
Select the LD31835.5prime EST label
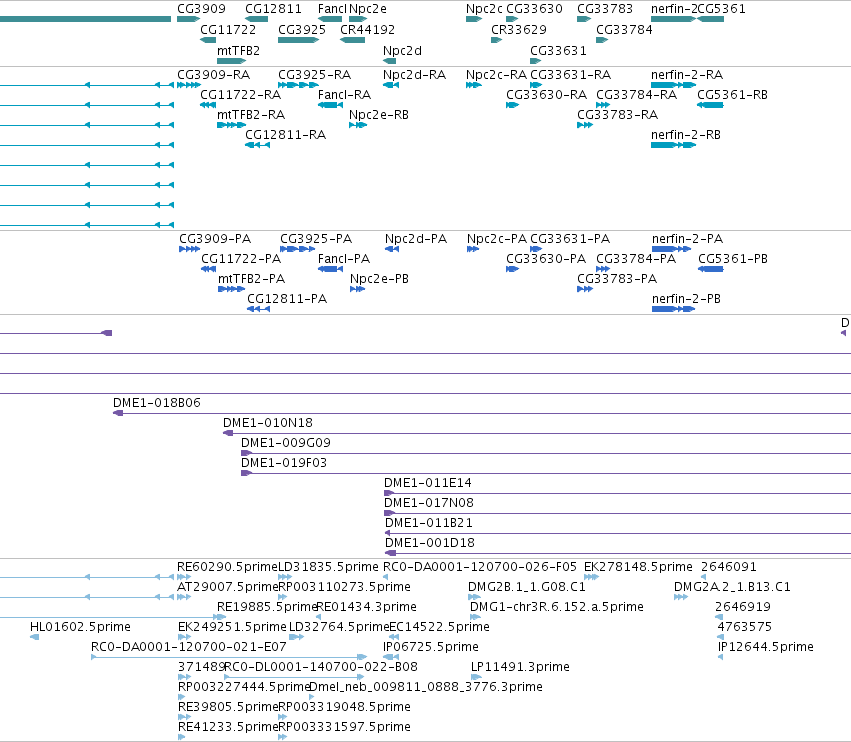[x=328, y=567]
